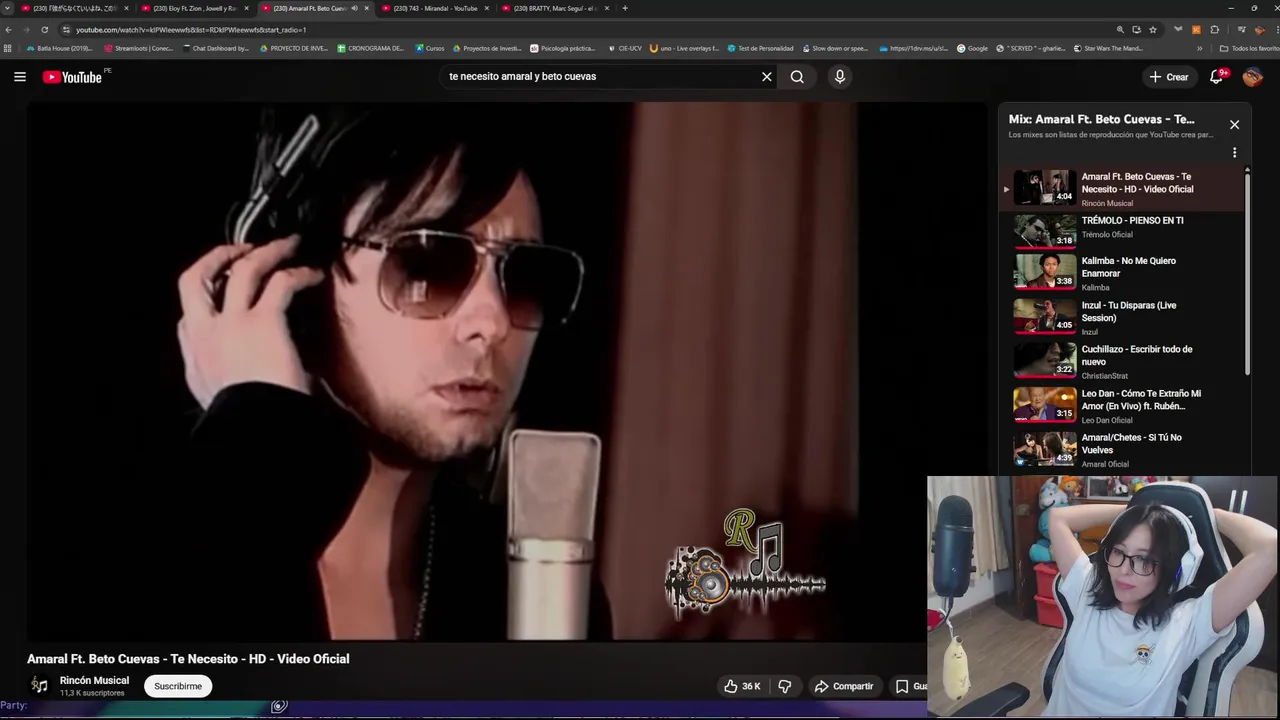Subscribe with the Suscribirme button
This screenshot has width=1280, height=720.
point(178,686)
